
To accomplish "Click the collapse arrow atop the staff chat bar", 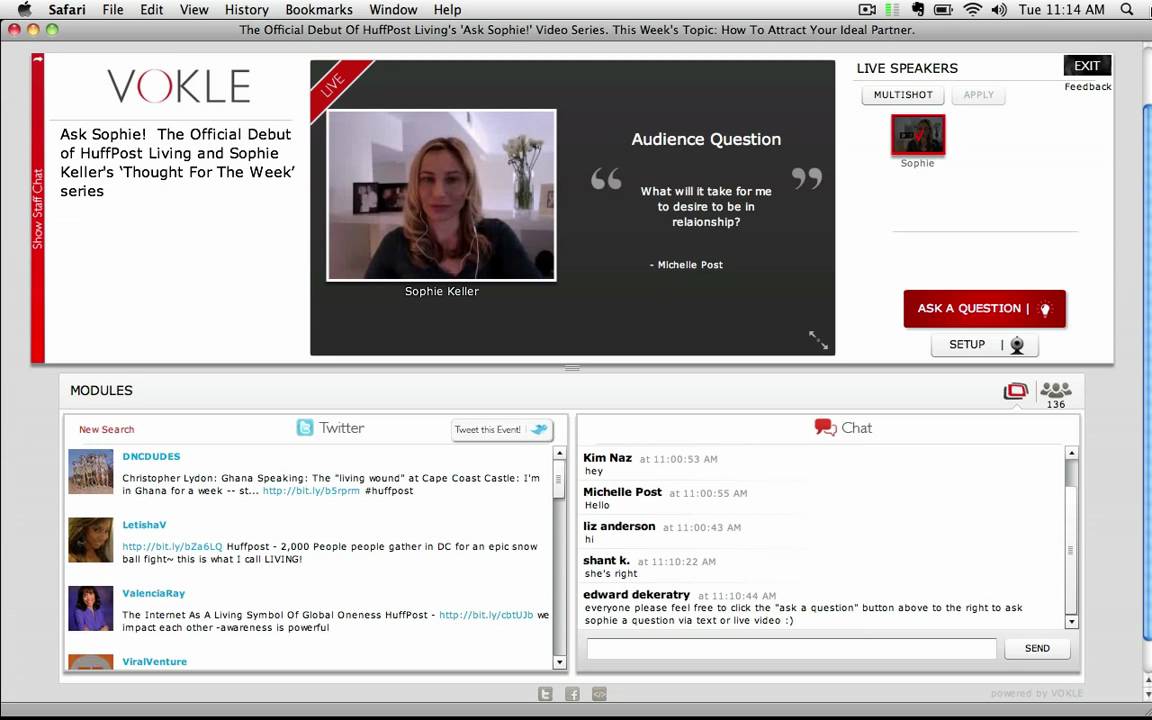I will pos(37,59).
